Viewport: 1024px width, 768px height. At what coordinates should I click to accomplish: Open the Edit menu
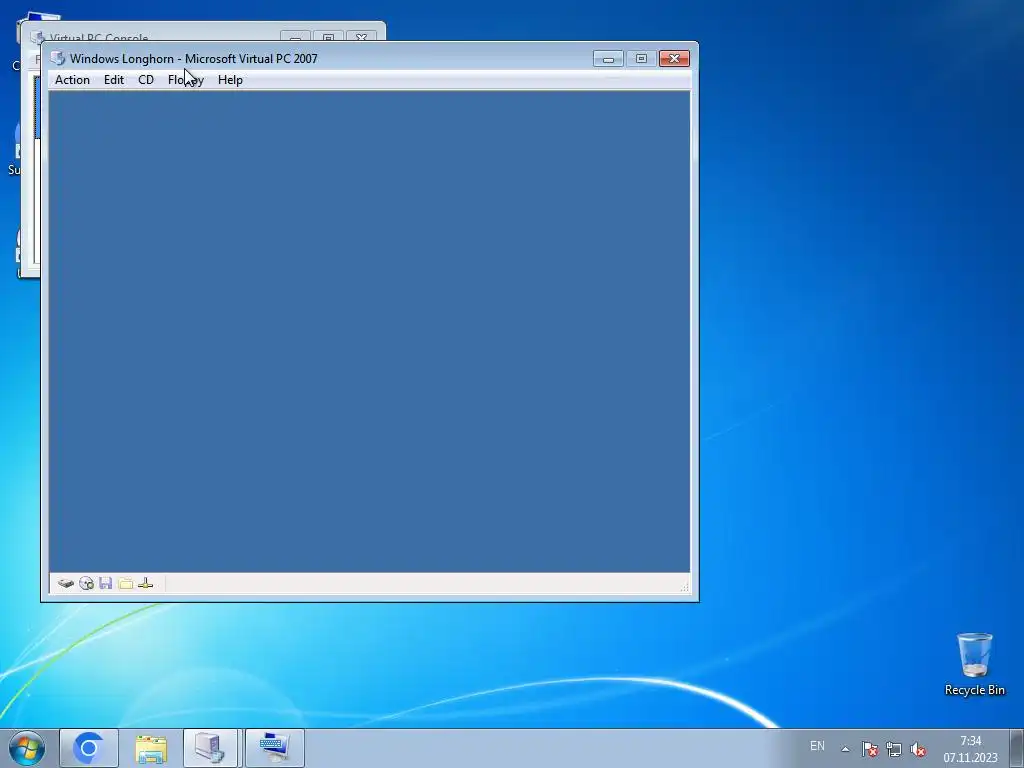[114, 80]
